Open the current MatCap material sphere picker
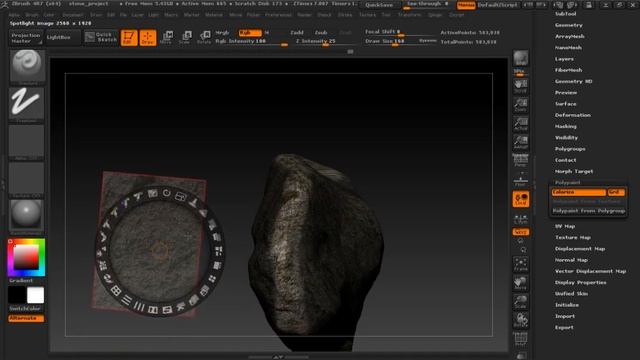 point(27,217)
